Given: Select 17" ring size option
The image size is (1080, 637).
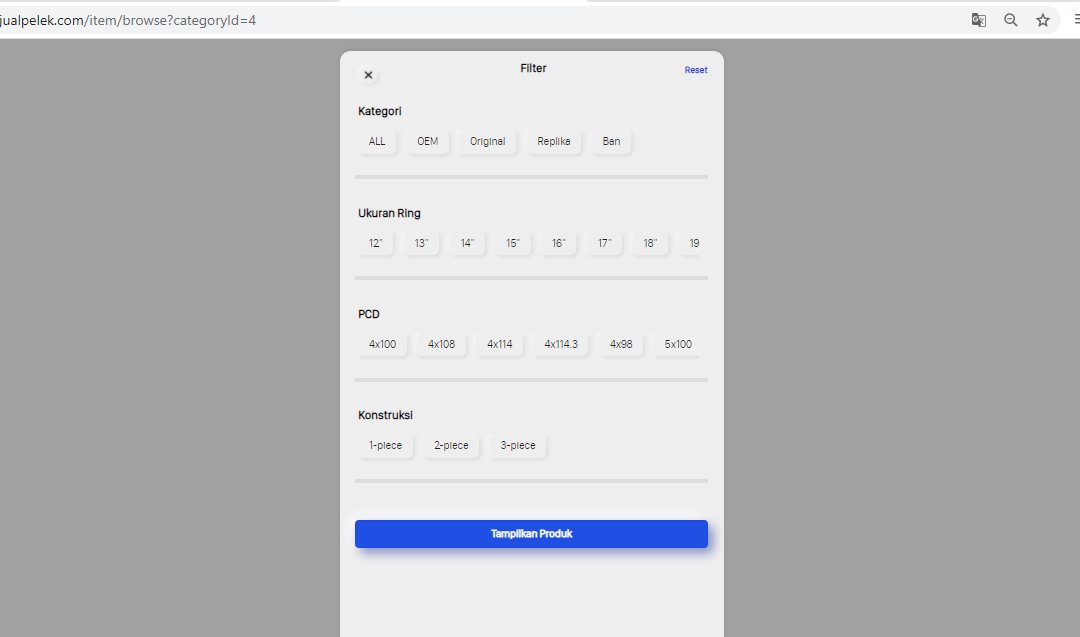Looking at the screenshot, I should click(604, 243).
